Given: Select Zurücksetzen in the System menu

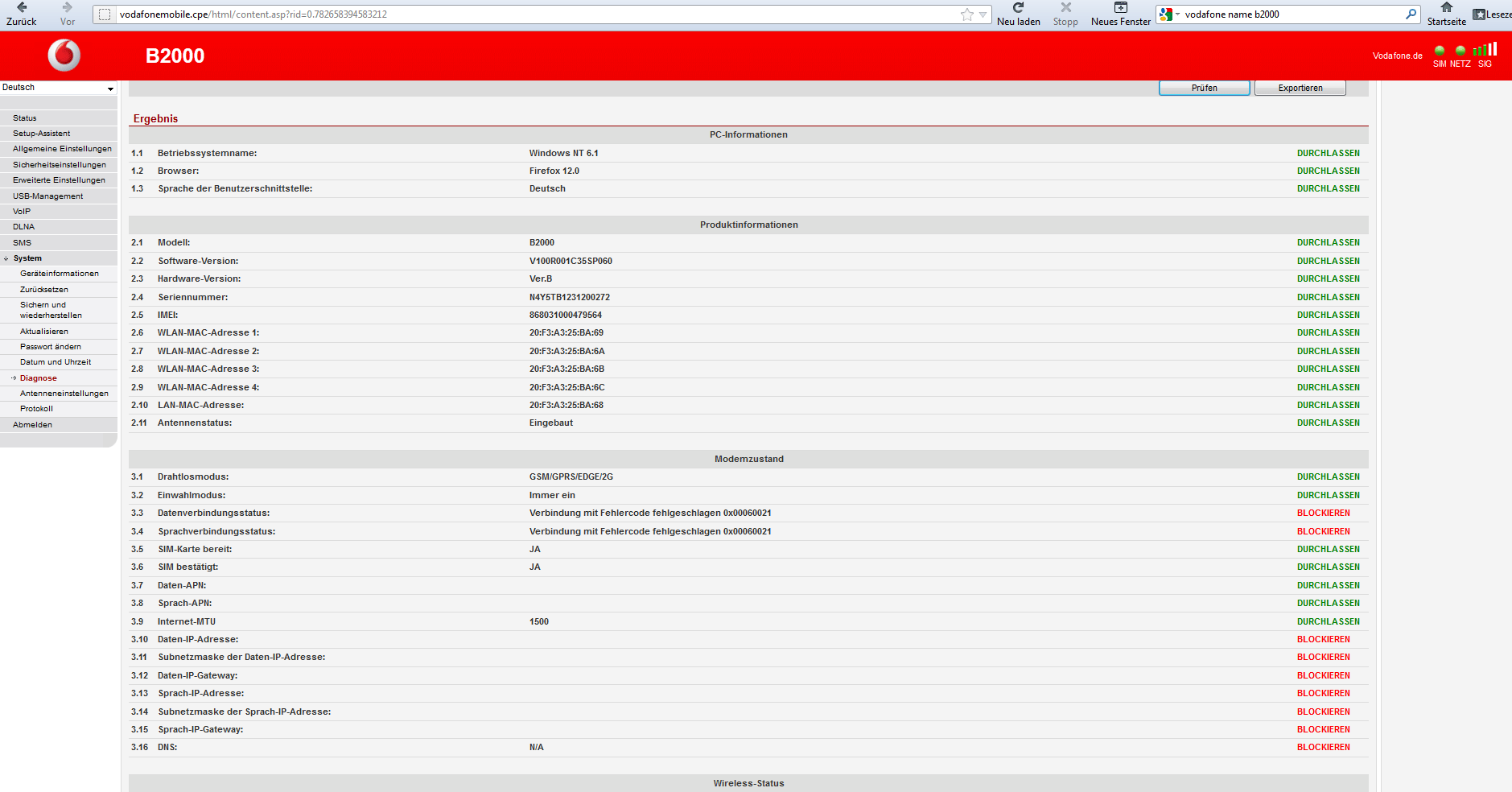Looking at the screenshot, I should [x=44, y=290].
